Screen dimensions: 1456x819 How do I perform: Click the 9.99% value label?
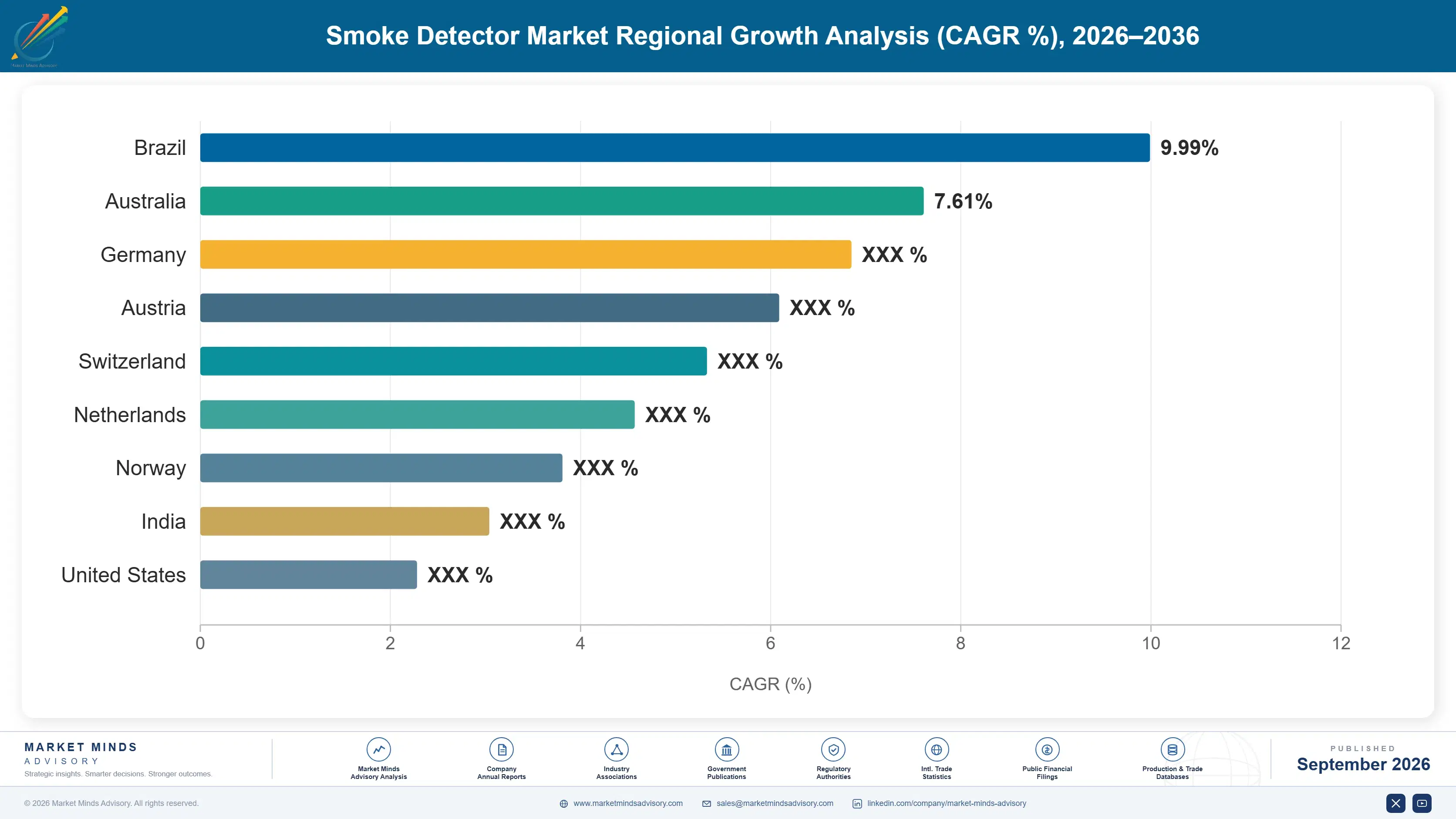[x=1189, y=148]
